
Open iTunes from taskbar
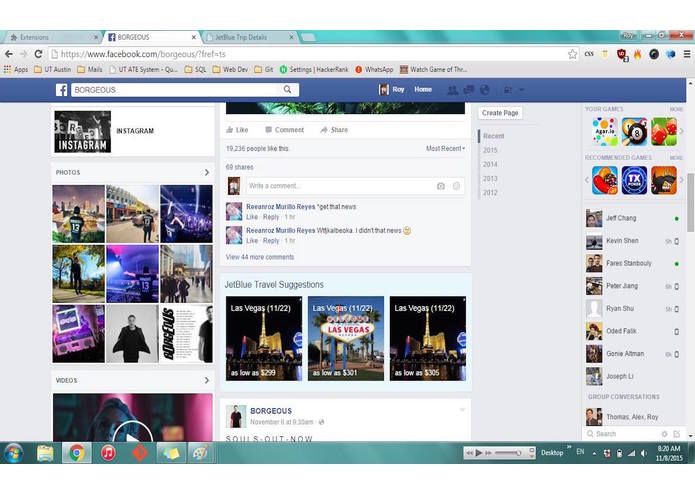pos(108,453)
